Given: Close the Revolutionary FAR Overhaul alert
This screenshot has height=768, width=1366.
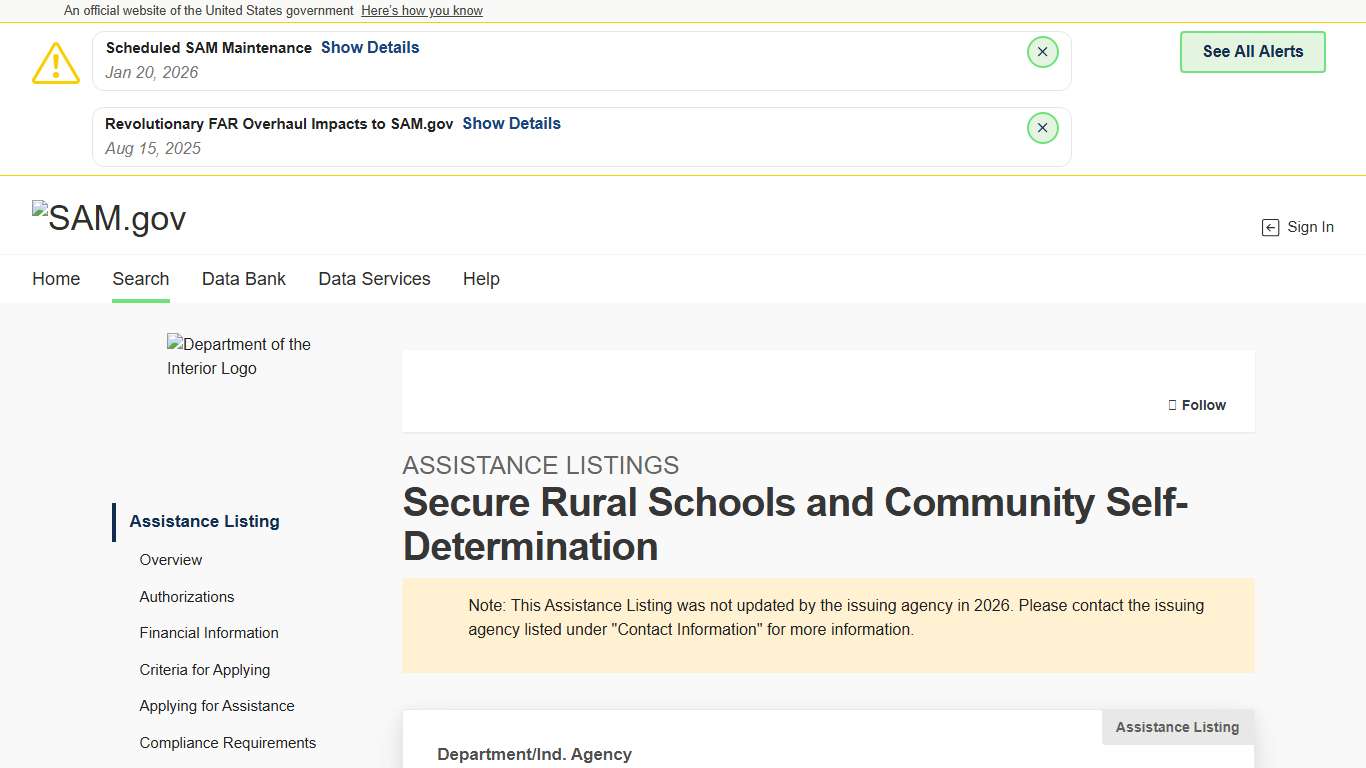Looking at the screenshot, I should pos(1042,128).
